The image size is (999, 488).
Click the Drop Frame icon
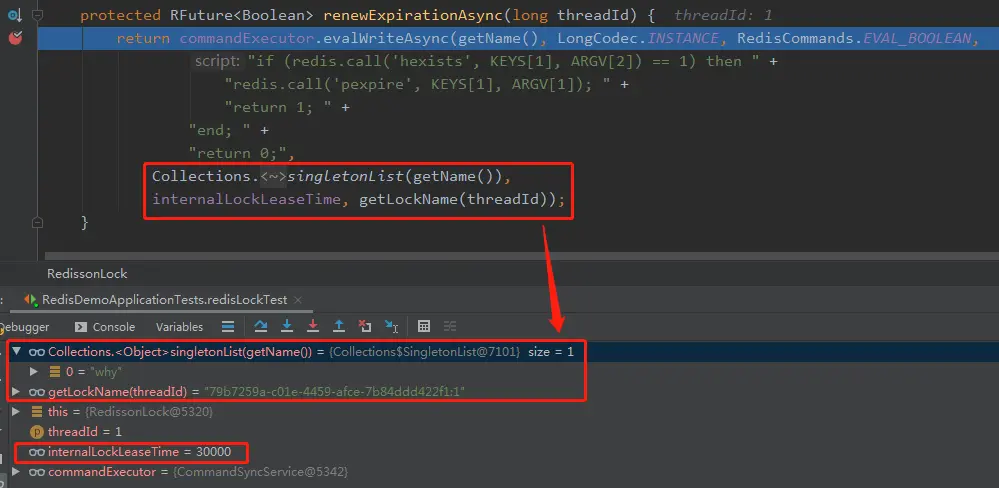(x=365, y=326)
